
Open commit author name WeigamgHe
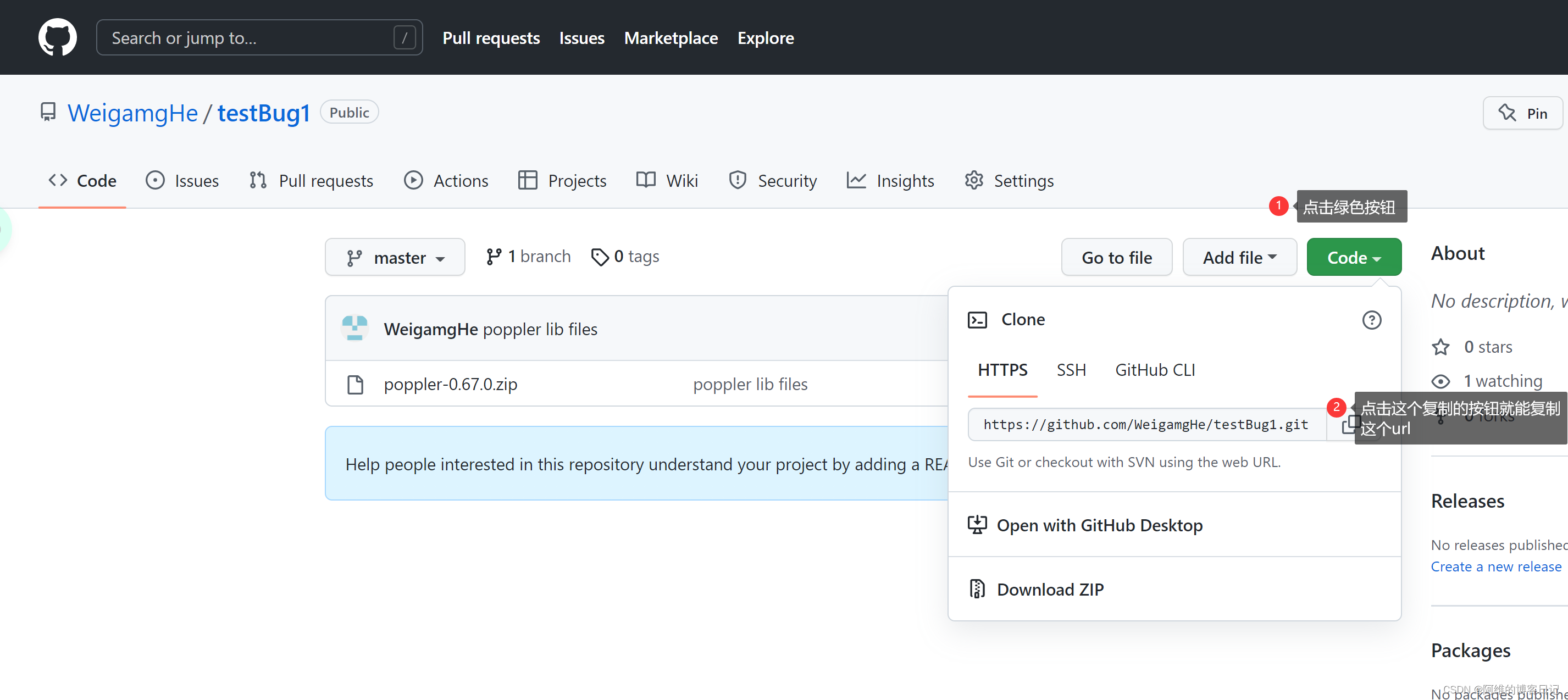(x=431, y=329)
